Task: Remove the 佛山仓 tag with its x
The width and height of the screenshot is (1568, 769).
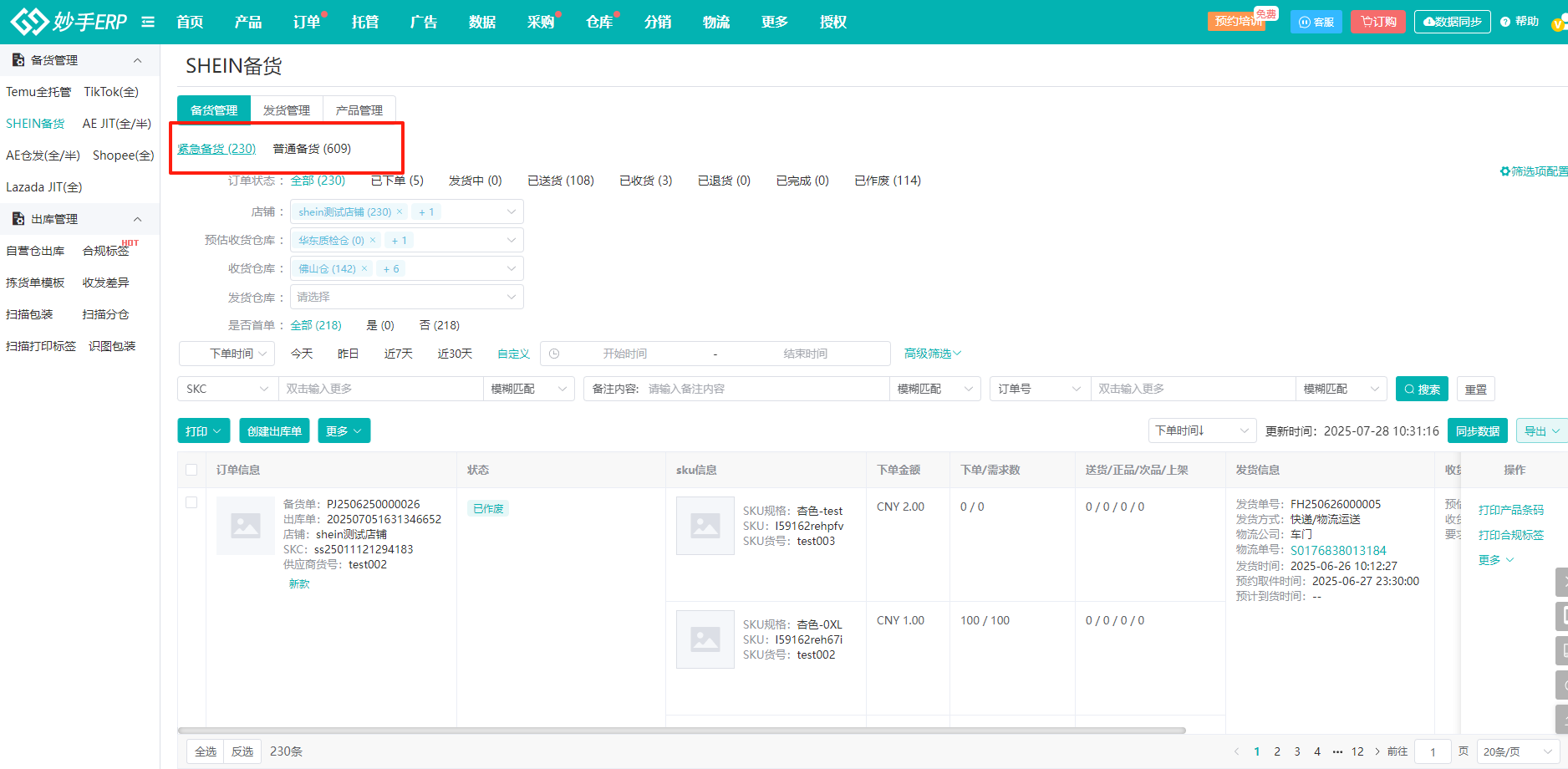Action: pyautogui.click(x=364, y=268)
